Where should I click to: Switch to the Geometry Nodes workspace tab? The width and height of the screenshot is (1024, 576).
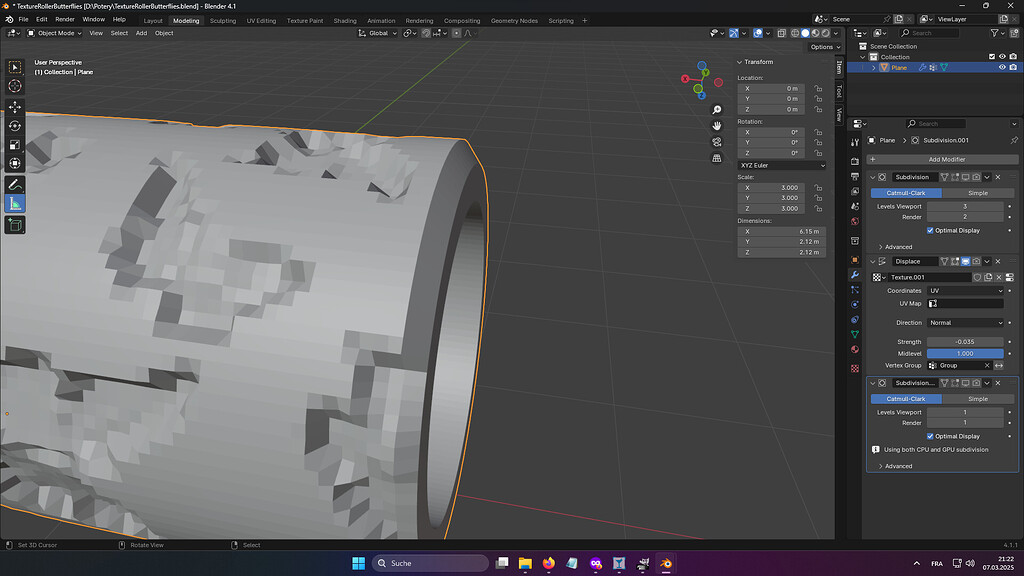pyautogui.click(x=514, y=21)
